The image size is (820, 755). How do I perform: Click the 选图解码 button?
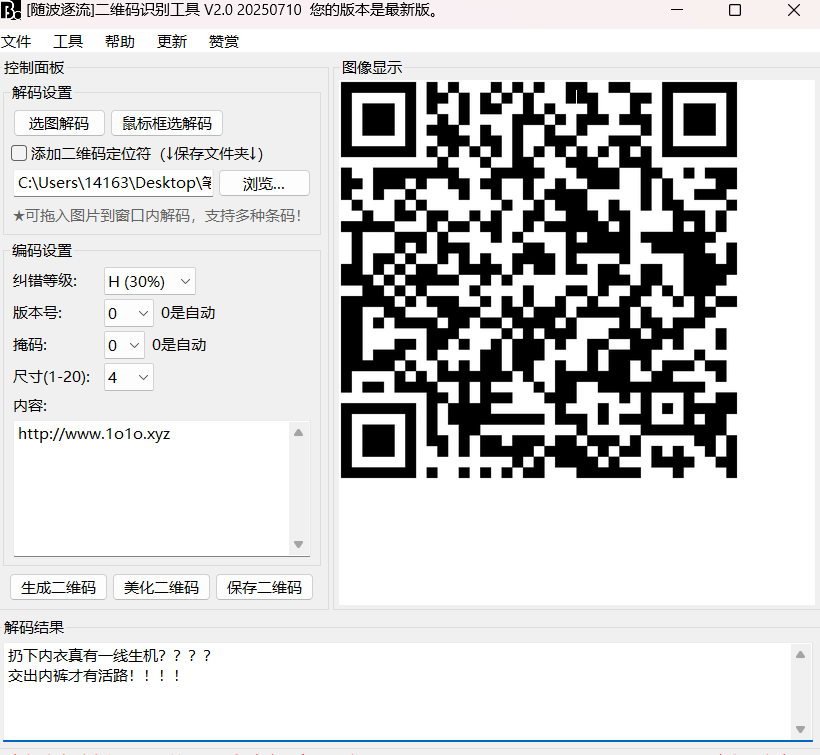pos(59,123)
